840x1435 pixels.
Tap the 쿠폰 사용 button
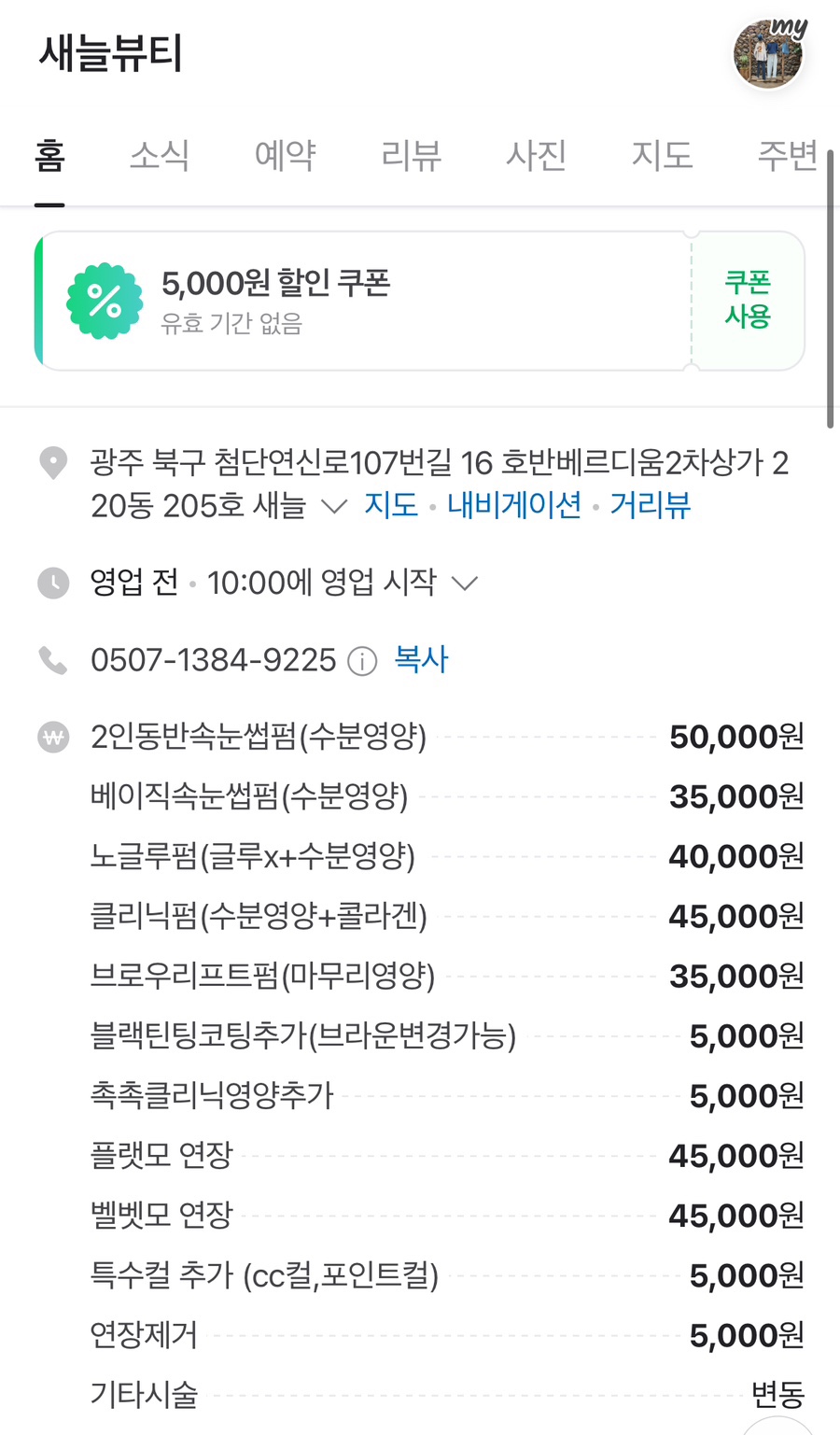(748, 300)
